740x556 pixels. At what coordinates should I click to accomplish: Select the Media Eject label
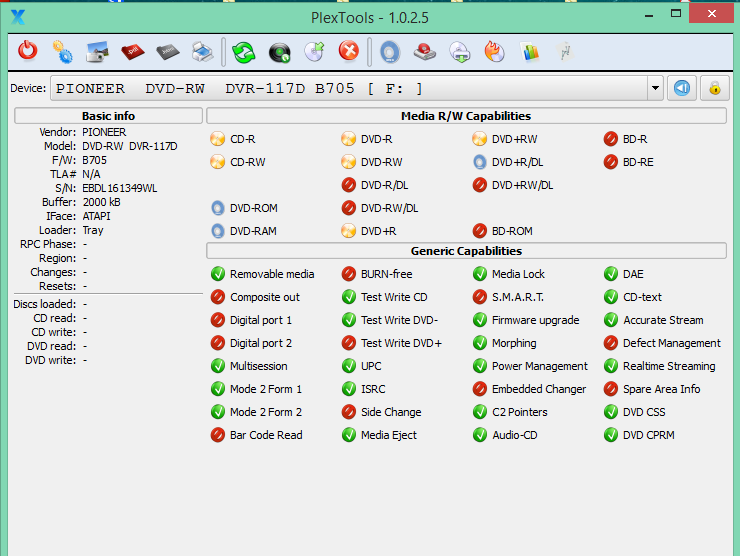click(x=389, y=435)
